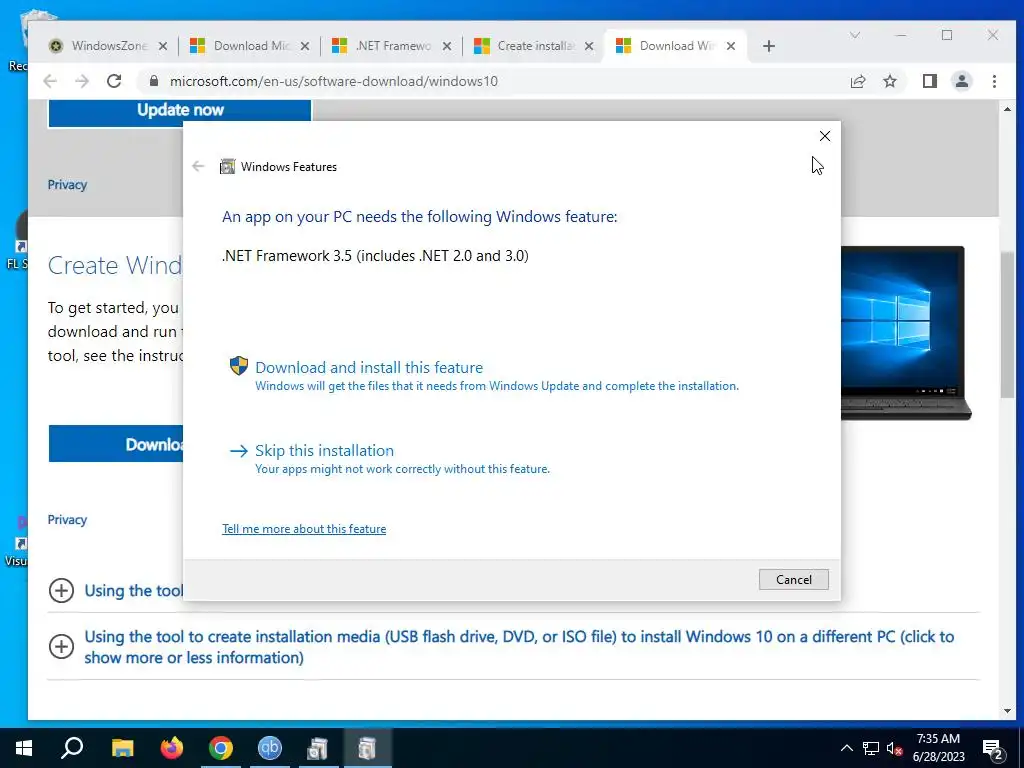This screenshot has width=1024, height=768.
Task: Click the page vertical scrollbar thumb
Action: (1007, 324)
